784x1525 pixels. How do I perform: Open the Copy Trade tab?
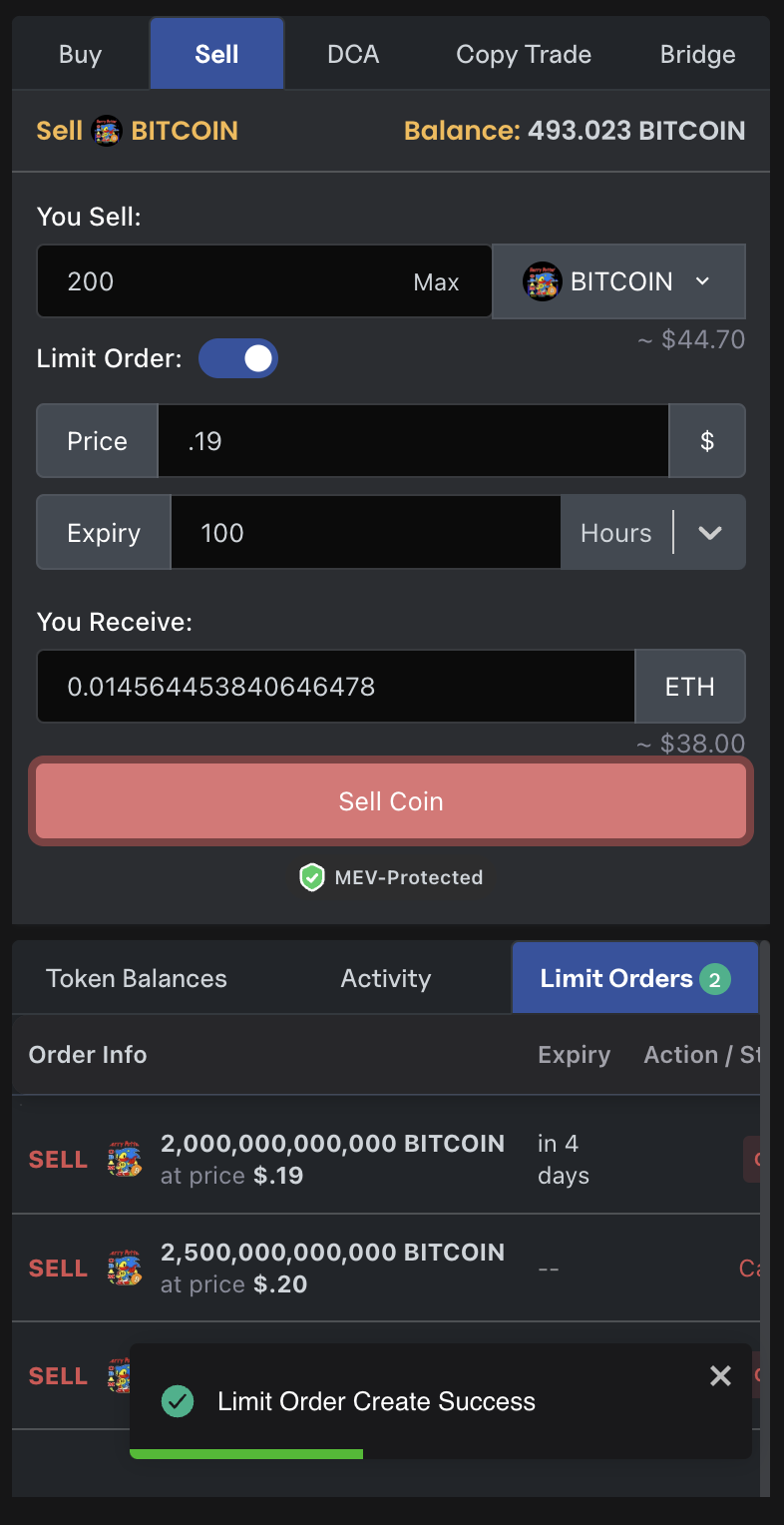524,54
